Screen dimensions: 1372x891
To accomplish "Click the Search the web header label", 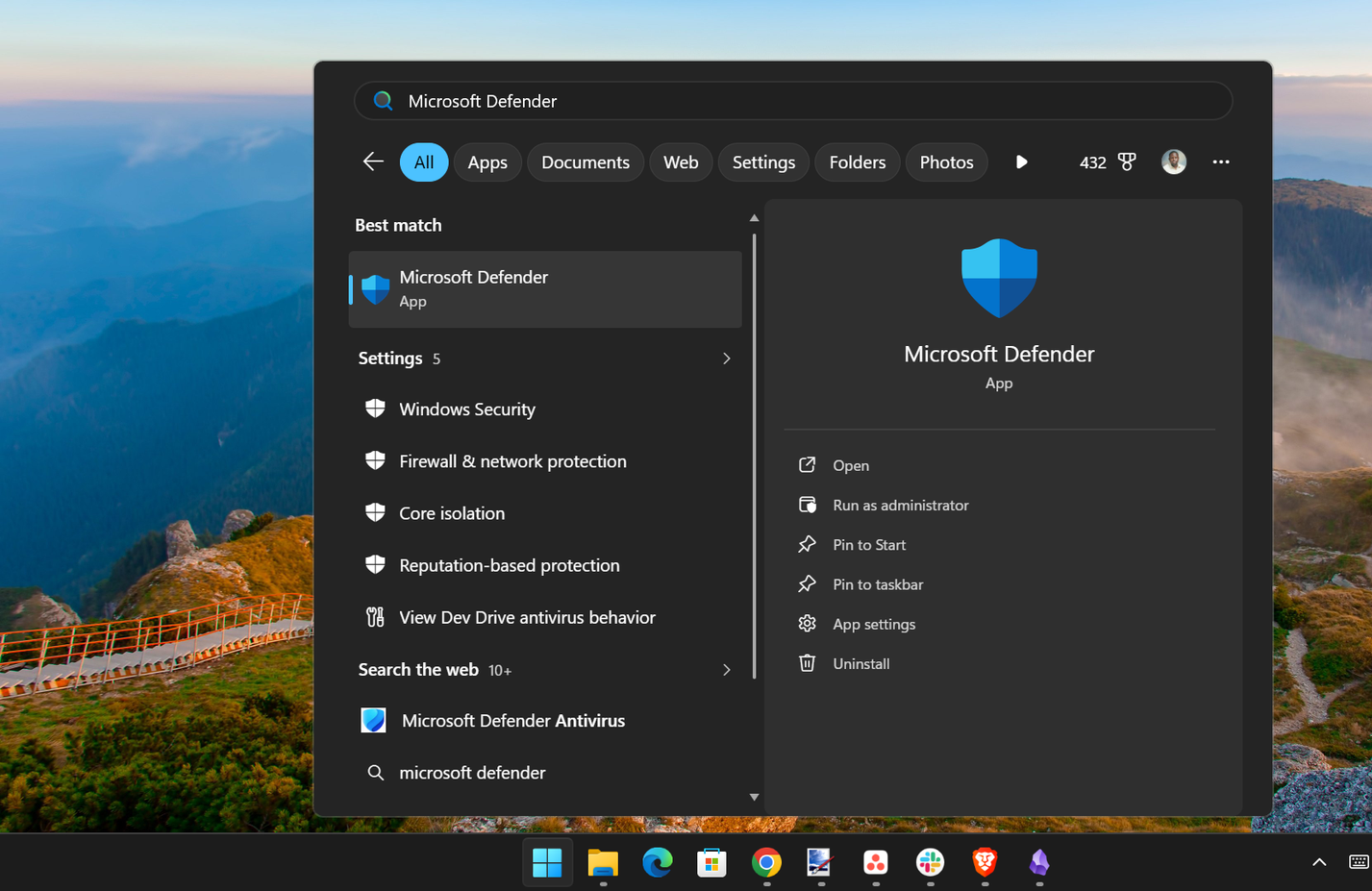I will click(x=418, y=670).
